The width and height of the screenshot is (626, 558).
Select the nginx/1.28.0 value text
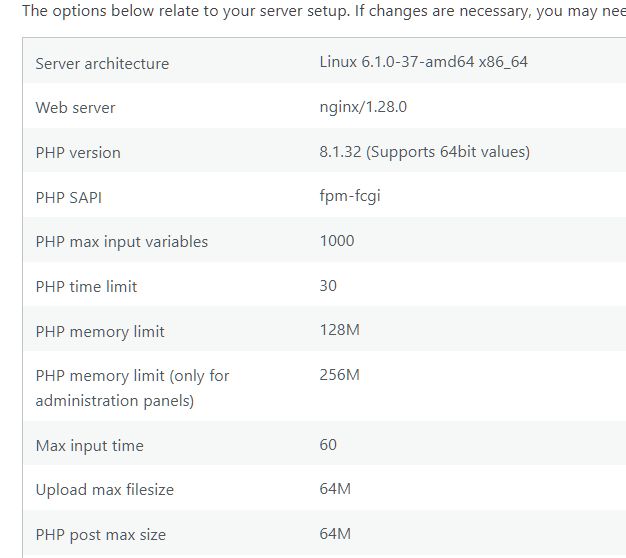(363, 107)
